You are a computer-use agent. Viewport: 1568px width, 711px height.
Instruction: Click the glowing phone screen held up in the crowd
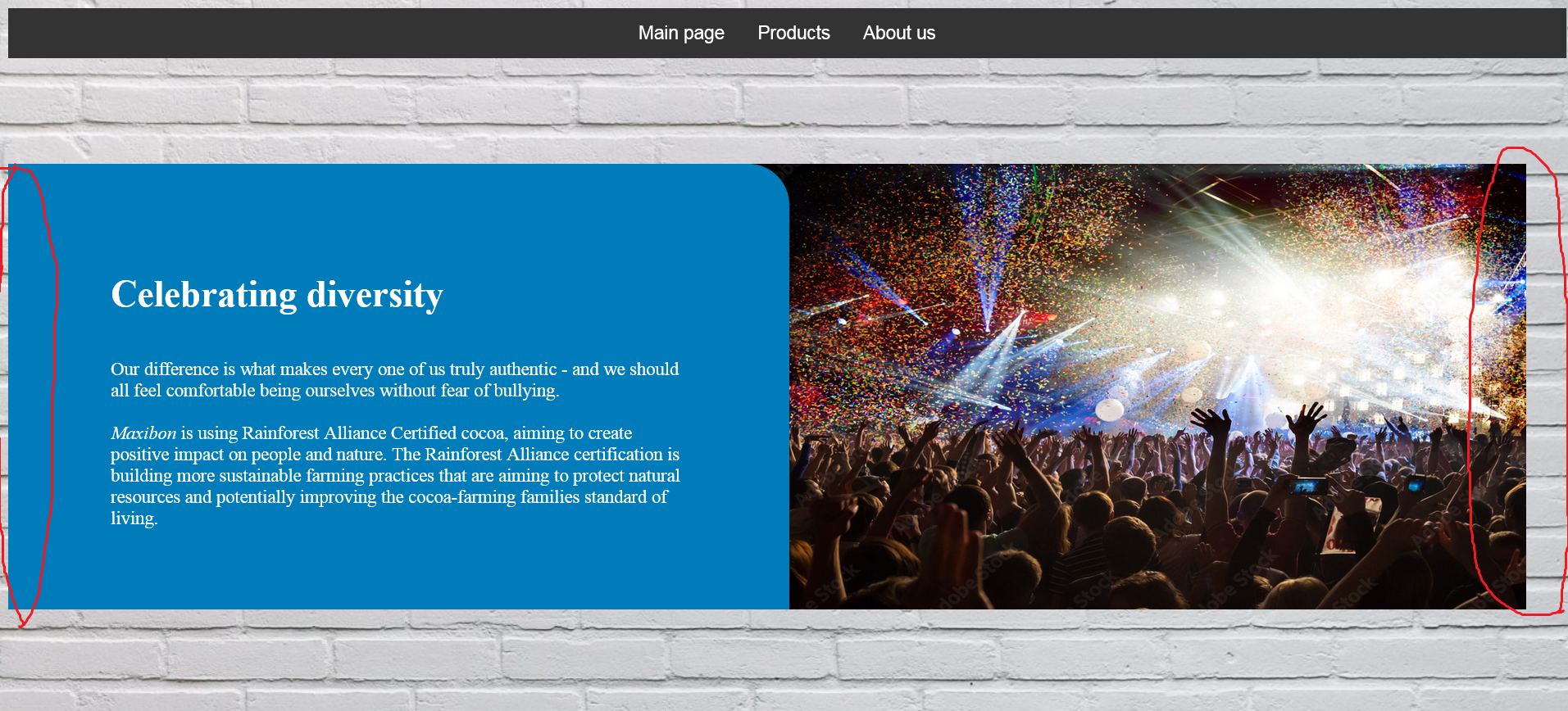1307,487
